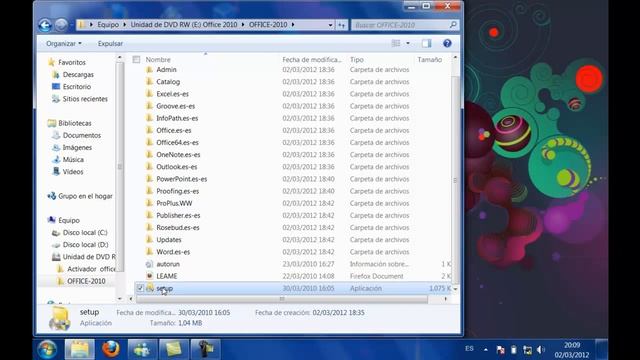Click the large setup icon in details pane

click(x=60, y=318)
